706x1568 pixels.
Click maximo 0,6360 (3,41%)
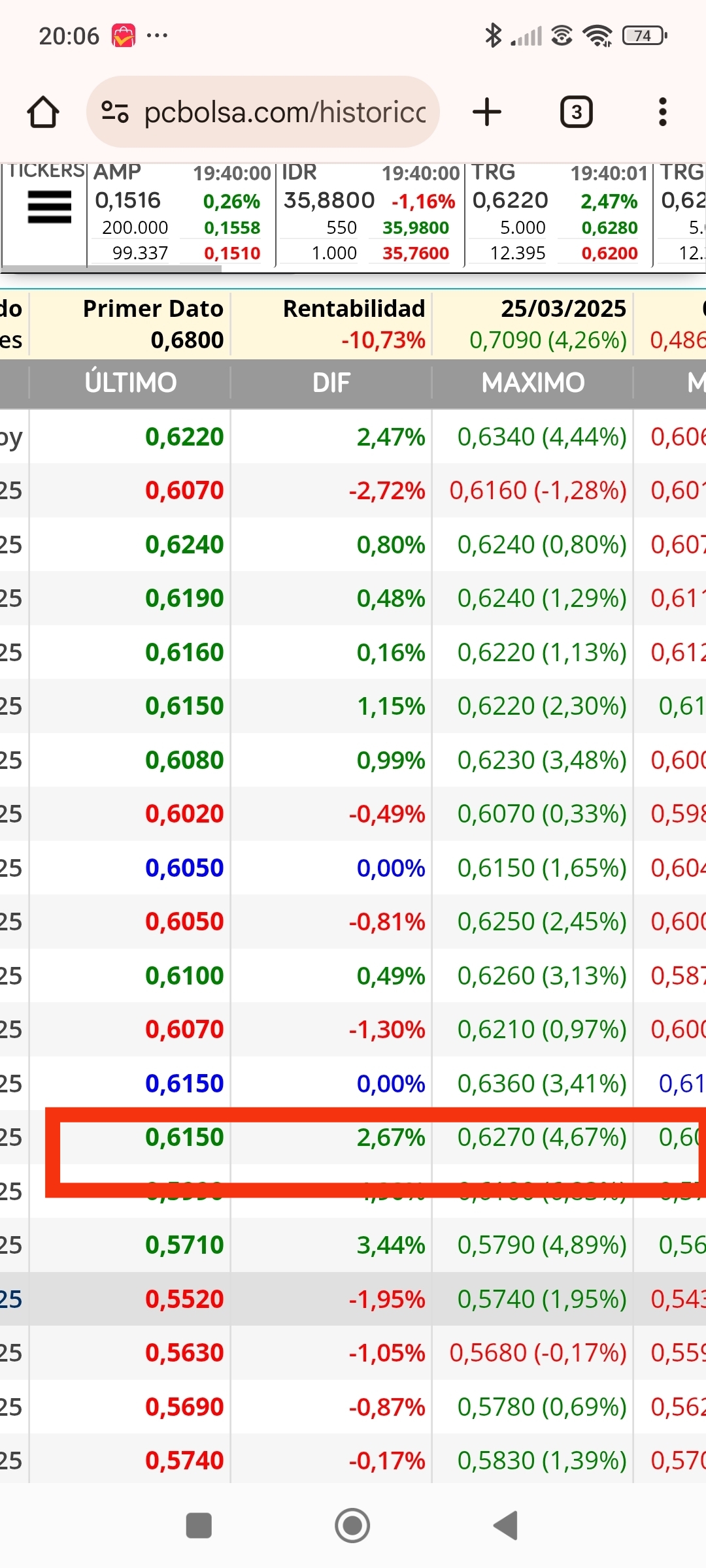[542, 1084]
